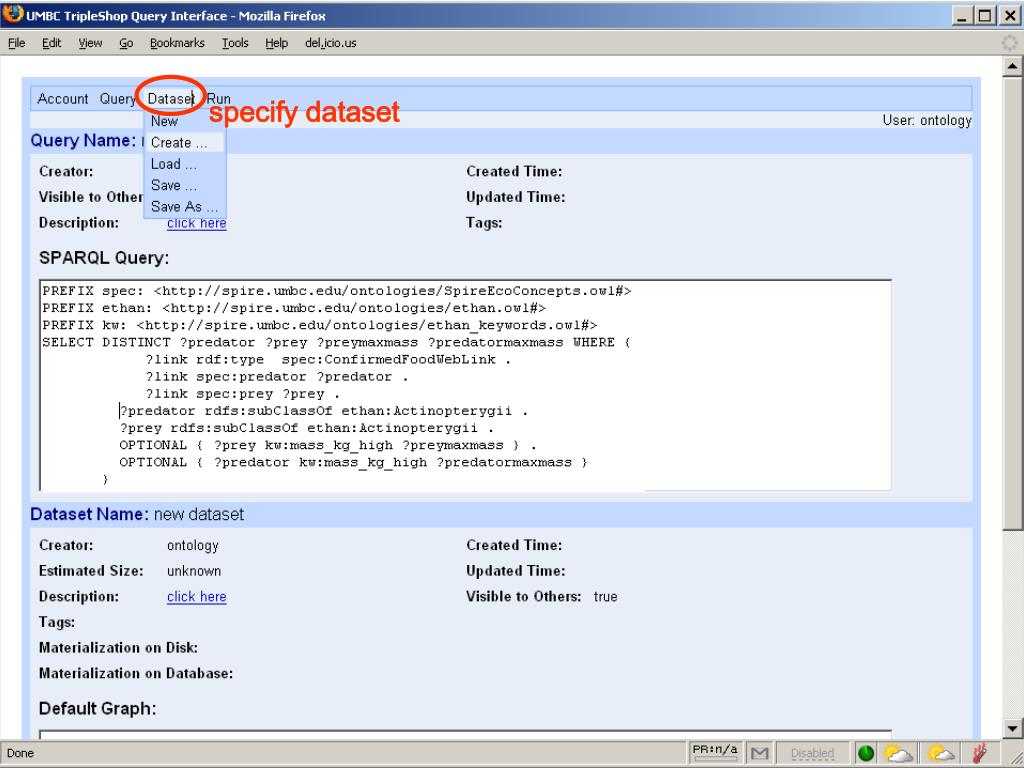This screenshot has height=768, width=1024.
Task: Click the page scrollbar up arrow
Action: point(1012,66)
